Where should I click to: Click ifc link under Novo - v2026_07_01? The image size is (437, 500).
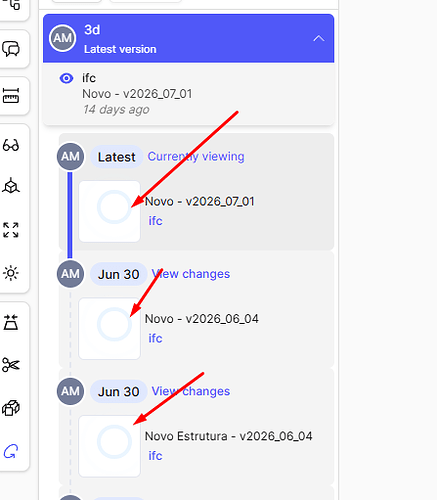pyautogui.click(x=155, y=221)
